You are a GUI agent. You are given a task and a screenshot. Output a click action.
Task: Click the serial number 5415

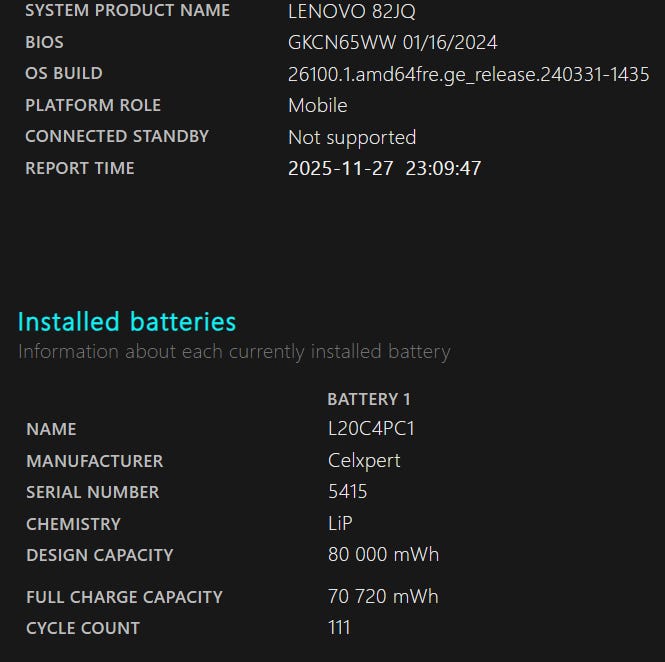tap(348, 492)
